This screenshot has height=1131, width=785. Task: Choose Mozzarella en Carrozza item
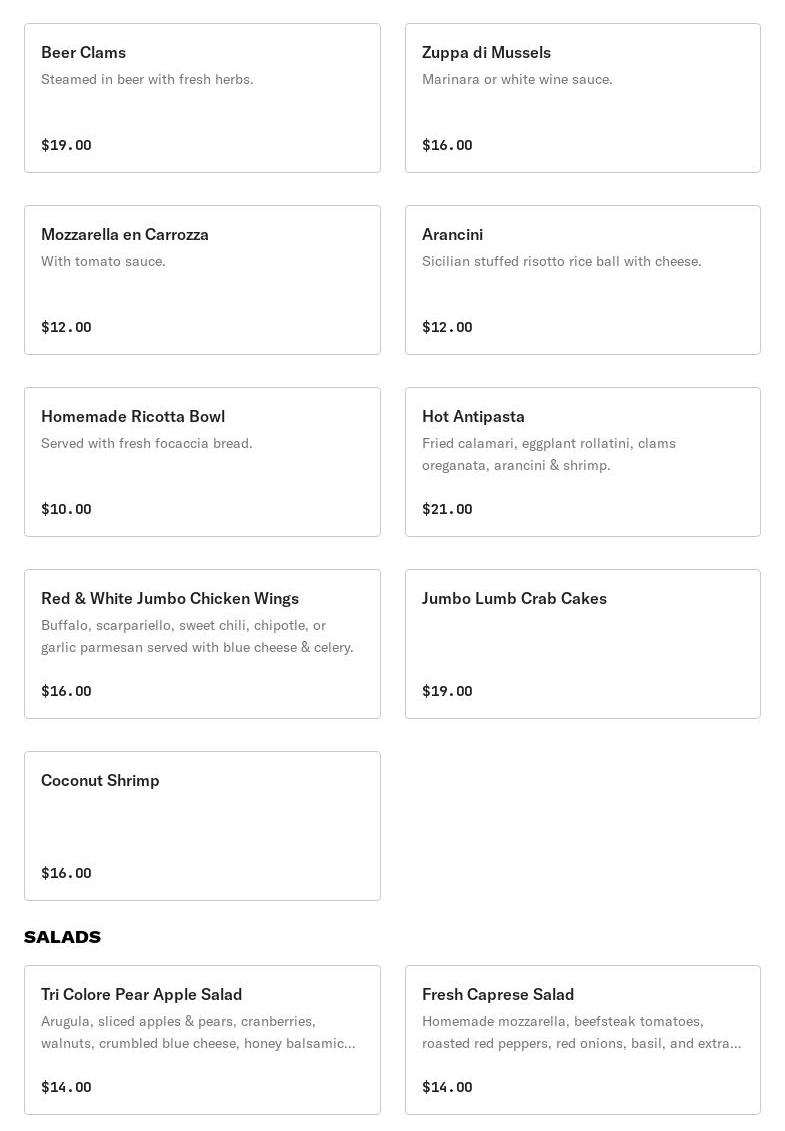[202, 280]
